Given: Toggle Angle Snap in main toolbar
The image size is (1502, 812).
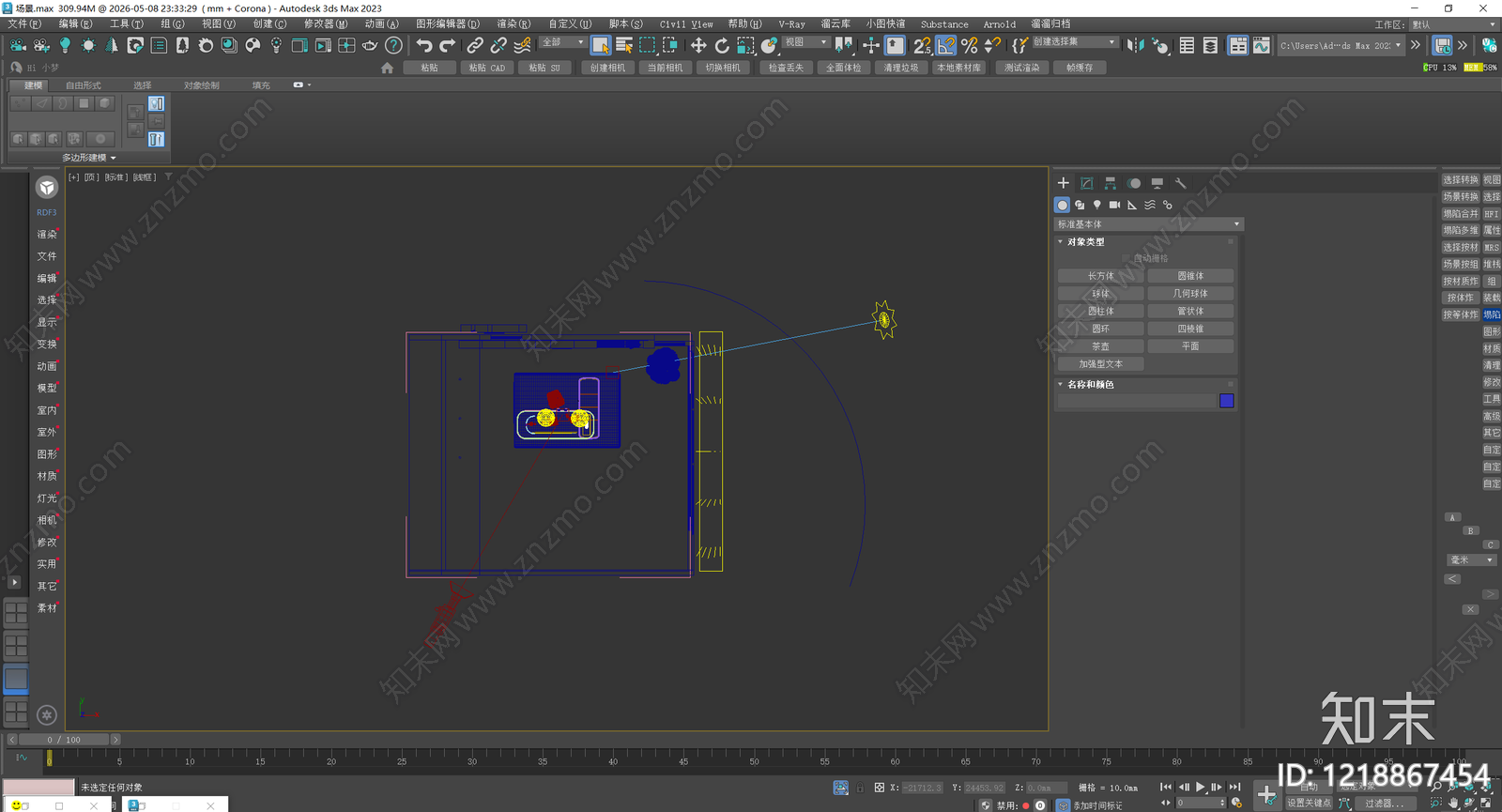Looking at the screenshot, I should 946,45.
